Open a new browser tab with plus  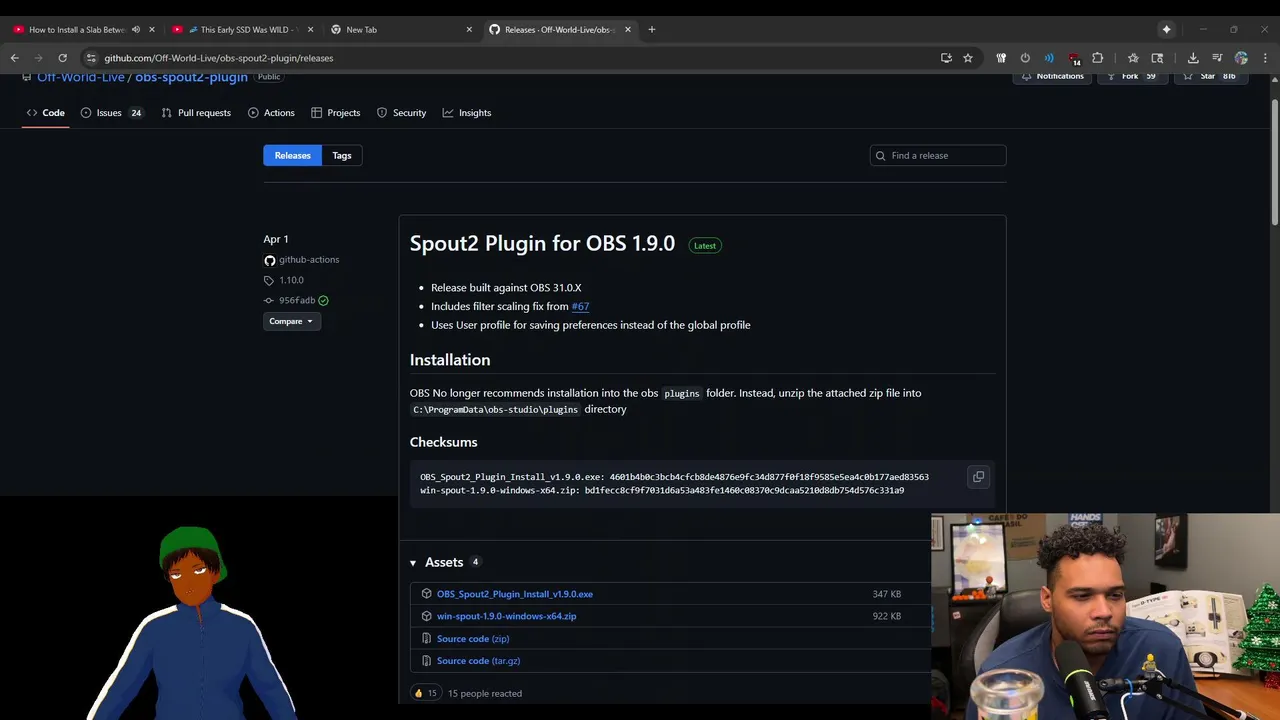point(651,29)
